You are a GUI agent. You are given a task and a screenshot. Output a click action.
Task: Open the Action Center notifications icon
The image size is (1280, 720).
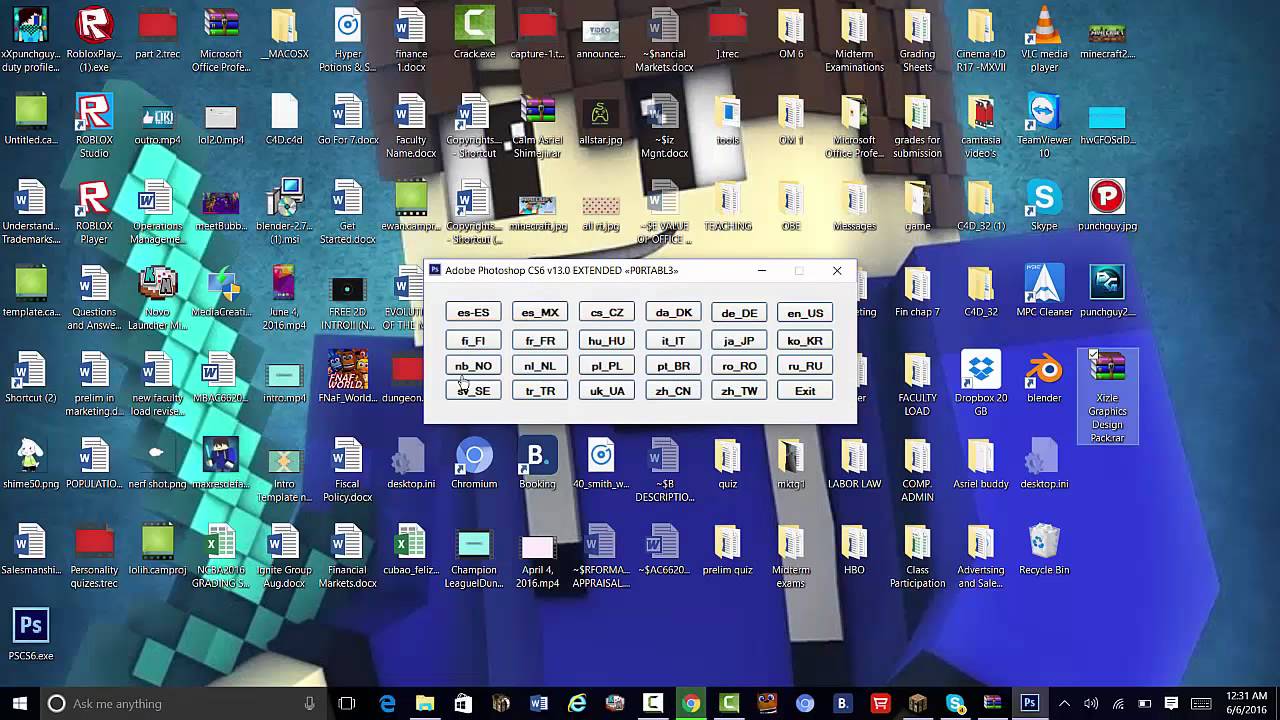tap(1171, 703)
